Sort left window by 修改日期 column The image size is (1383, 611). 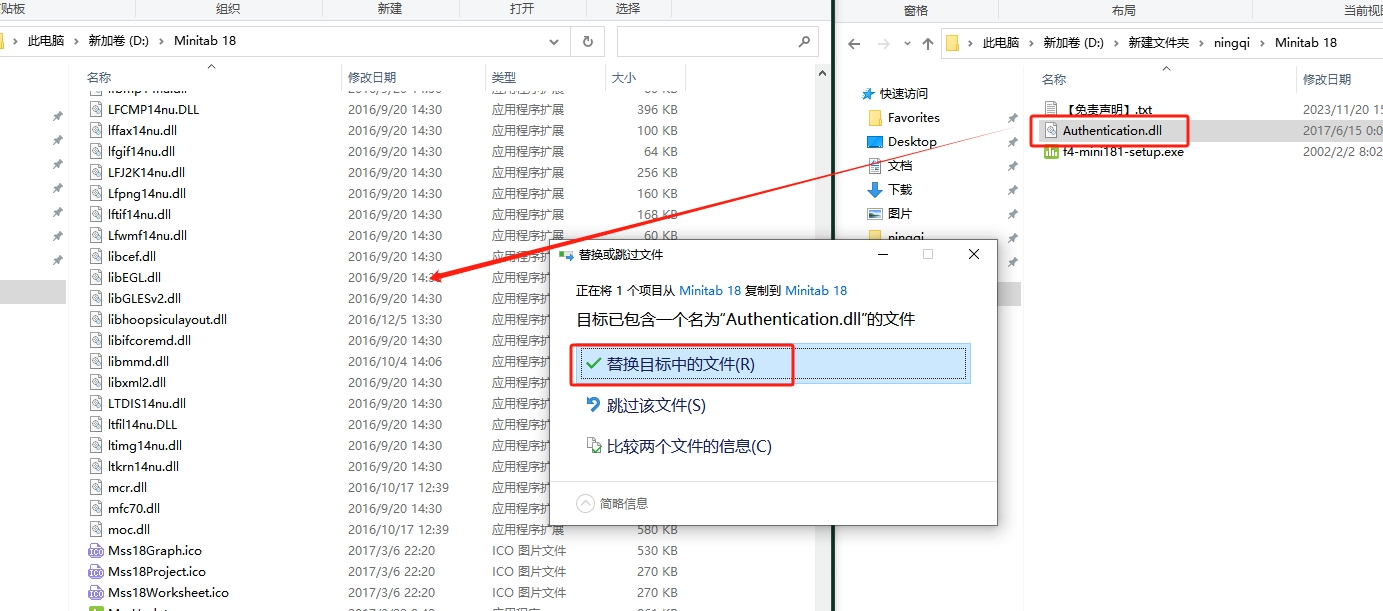[372, 77]
